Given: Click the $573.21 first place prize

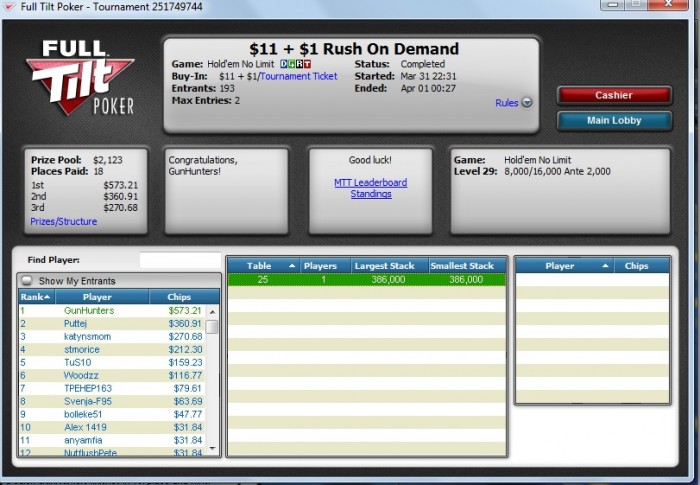Looking at the screenshot, I should [121, 185].
